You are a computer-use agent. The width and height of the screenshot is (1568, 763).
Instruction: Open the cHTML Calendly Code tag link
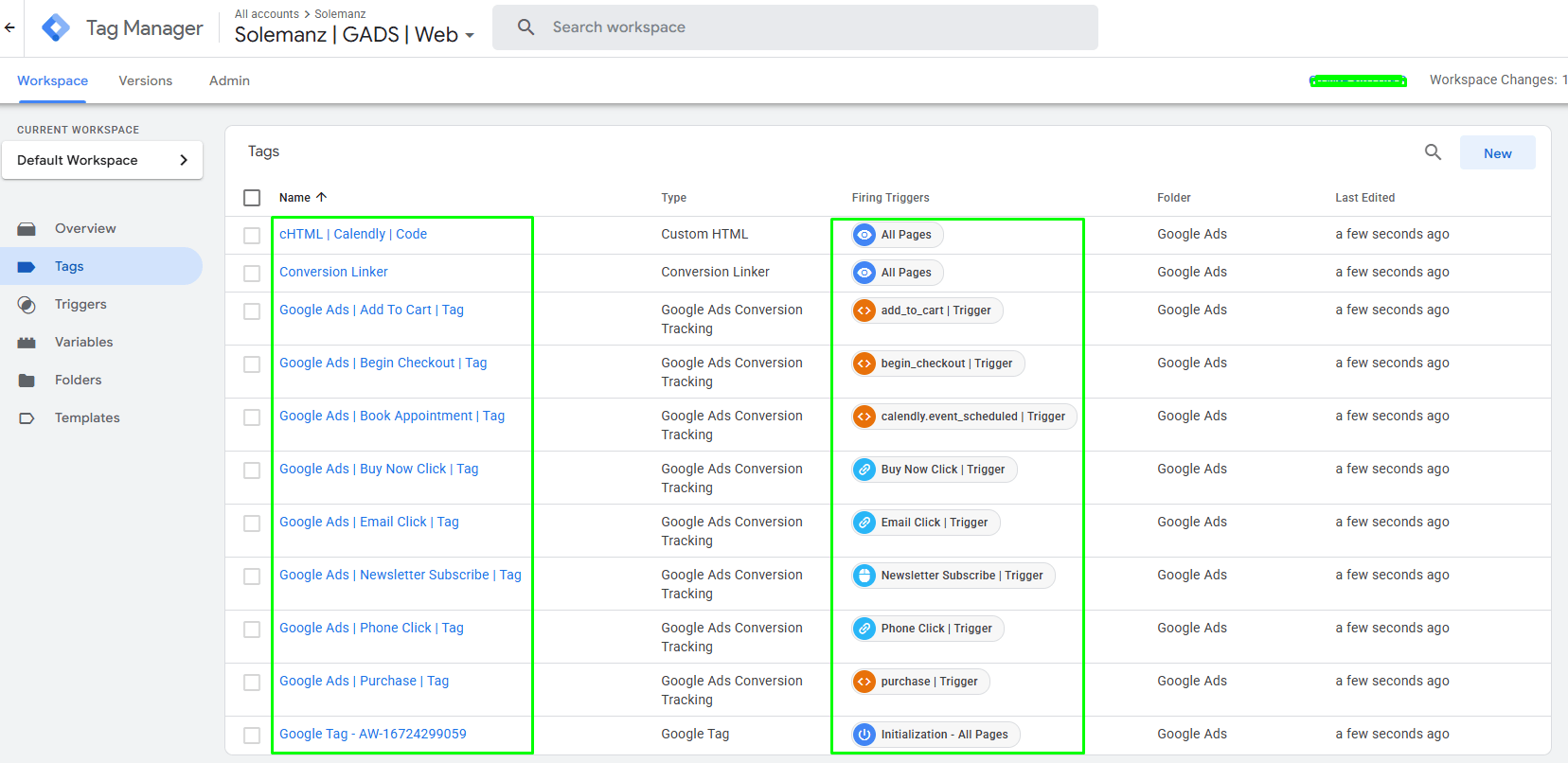pyautogui.click(x=353, y=234)
